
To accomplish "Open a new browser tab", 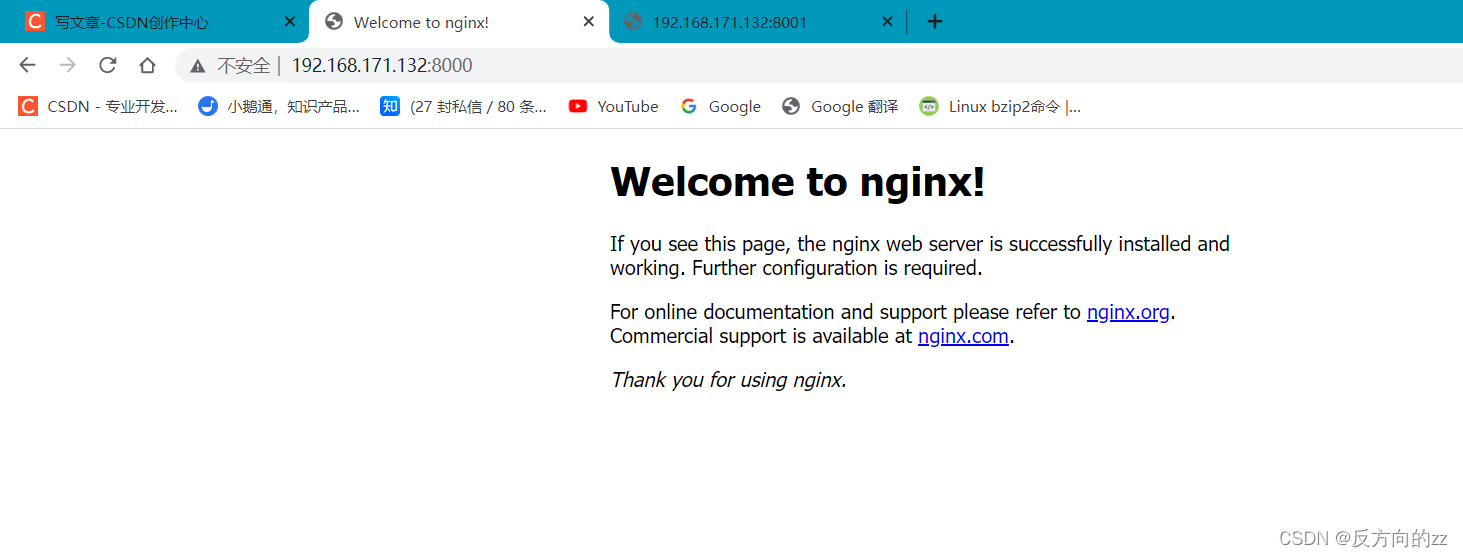I will [x=934, y=21].
